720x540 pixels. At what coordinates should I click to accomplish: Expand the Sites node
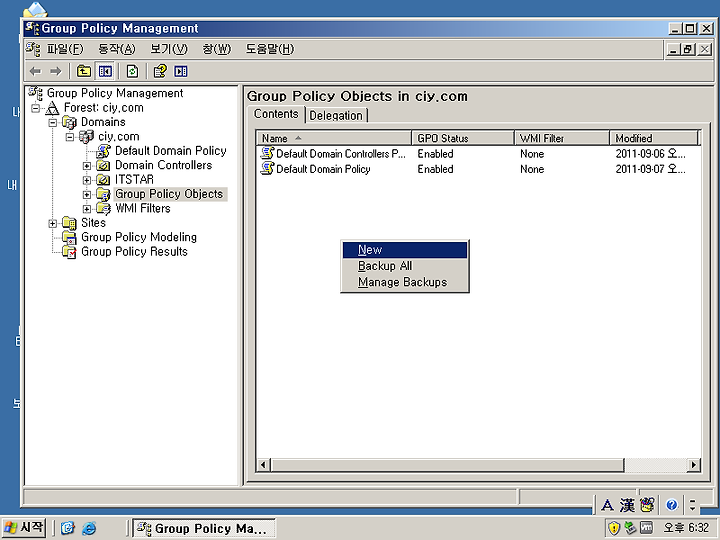click(53, 223)
